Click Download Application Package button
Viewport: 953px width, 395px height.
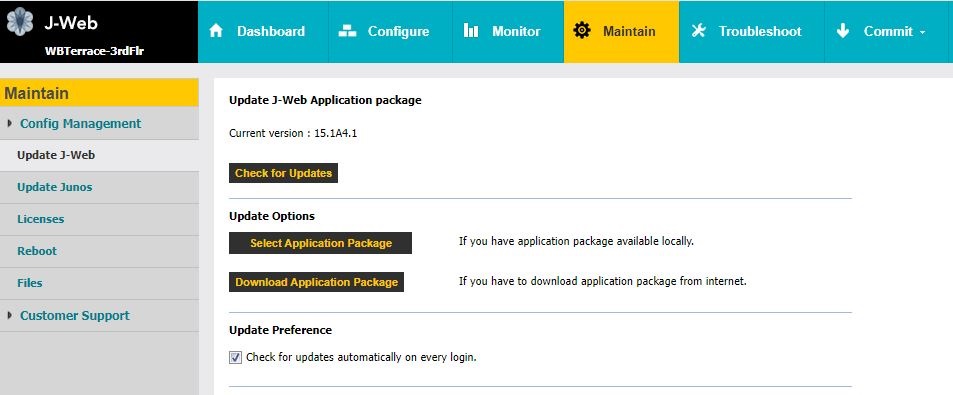tap(317, 282)
